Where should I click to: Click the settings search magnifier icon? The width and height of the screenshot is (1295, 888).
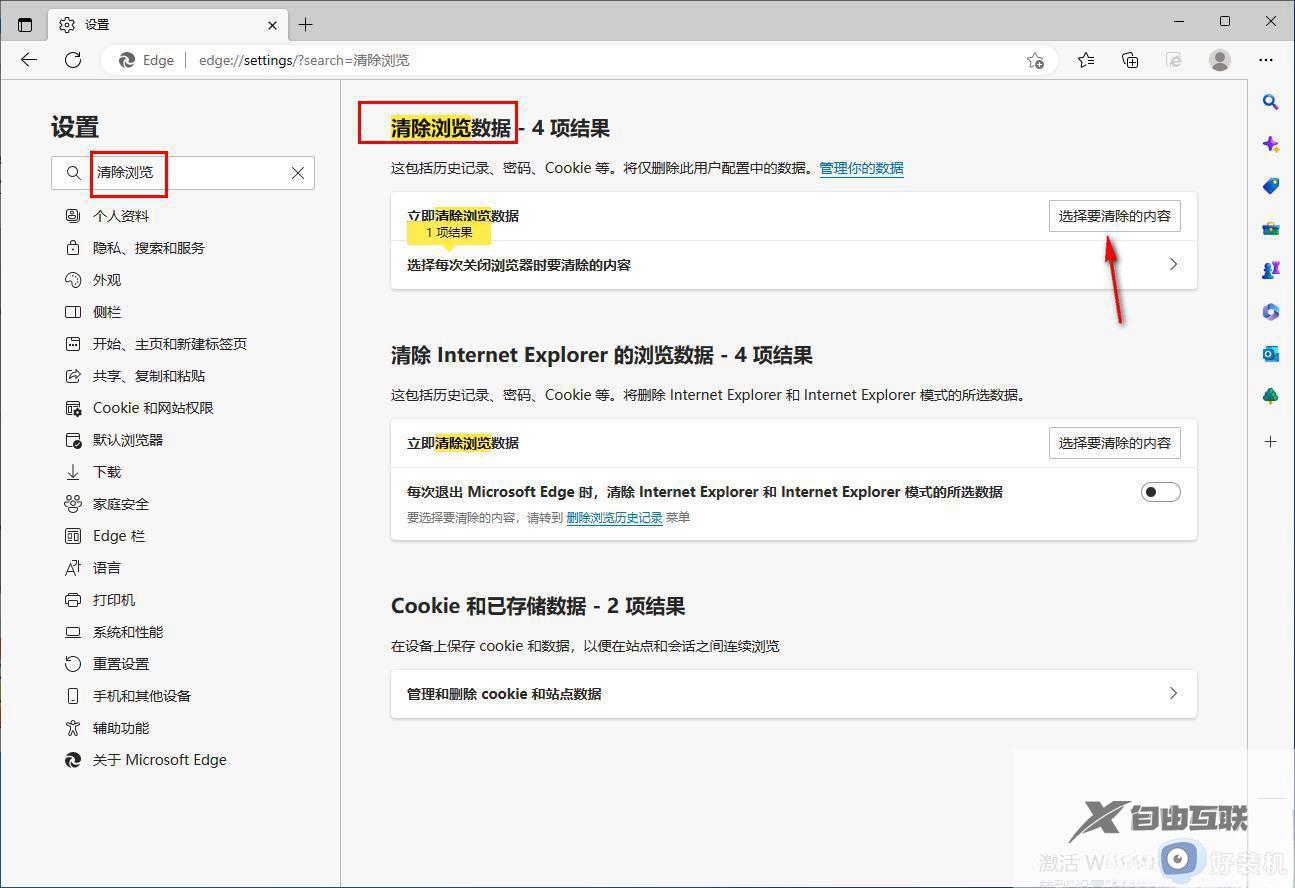(x=73, y=173)
